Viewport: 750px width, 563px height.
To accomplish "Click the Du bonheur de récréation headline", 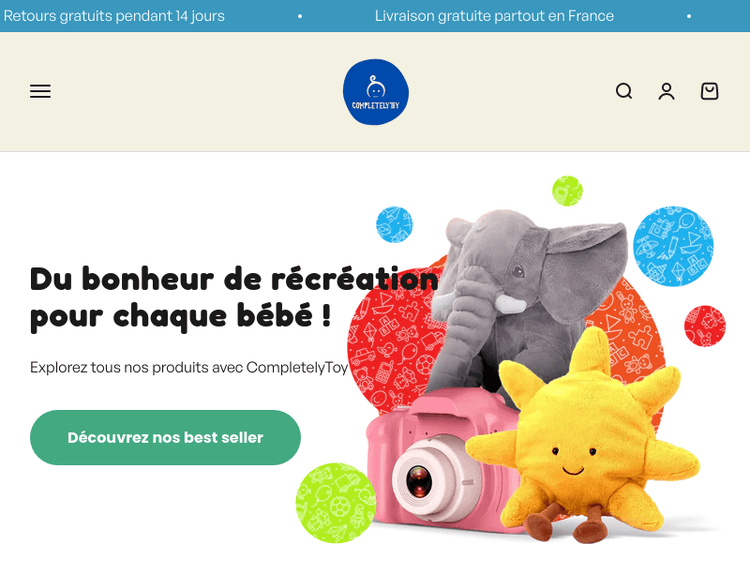I will point(234,298).
